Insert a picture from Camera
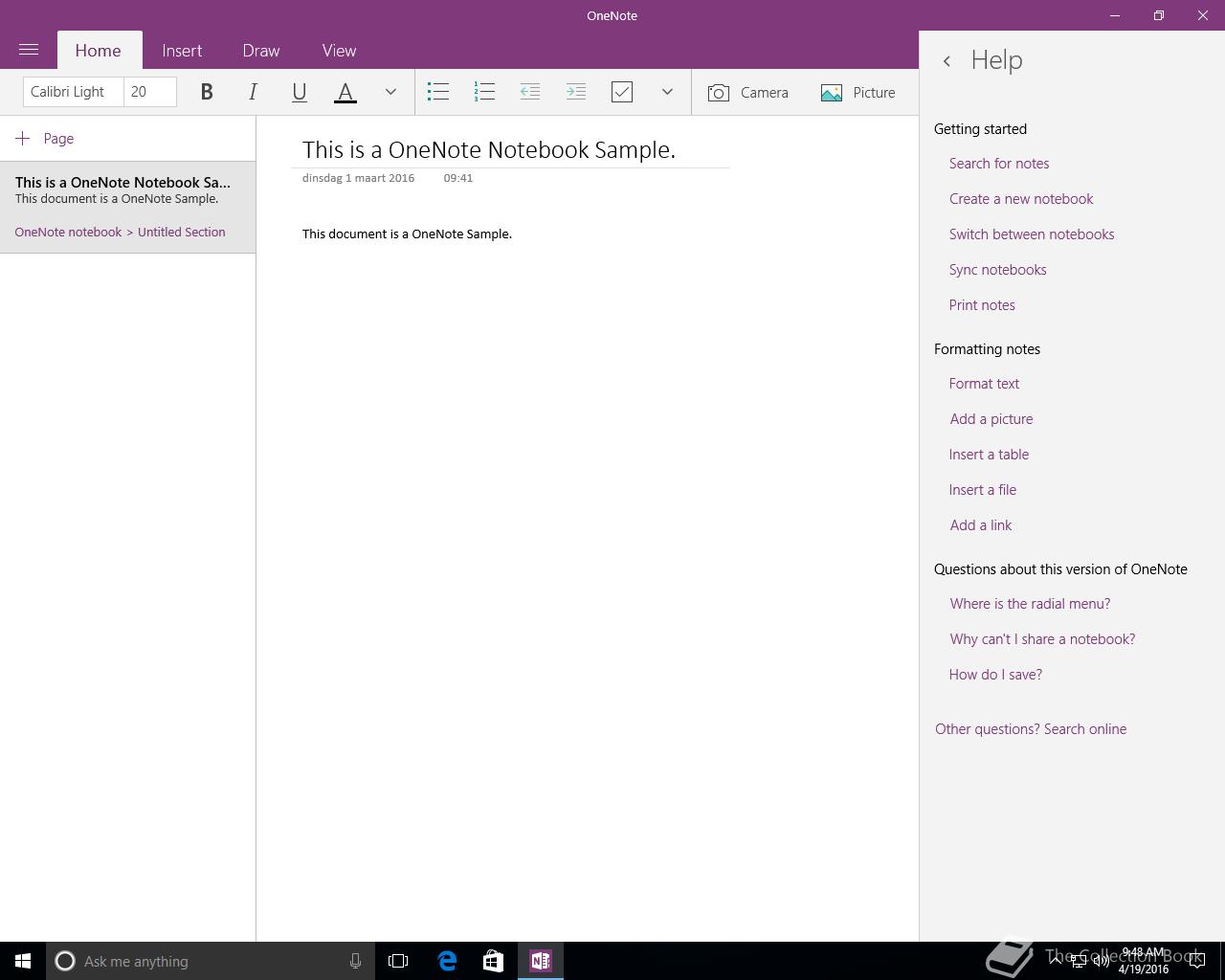 coord(748,92)
